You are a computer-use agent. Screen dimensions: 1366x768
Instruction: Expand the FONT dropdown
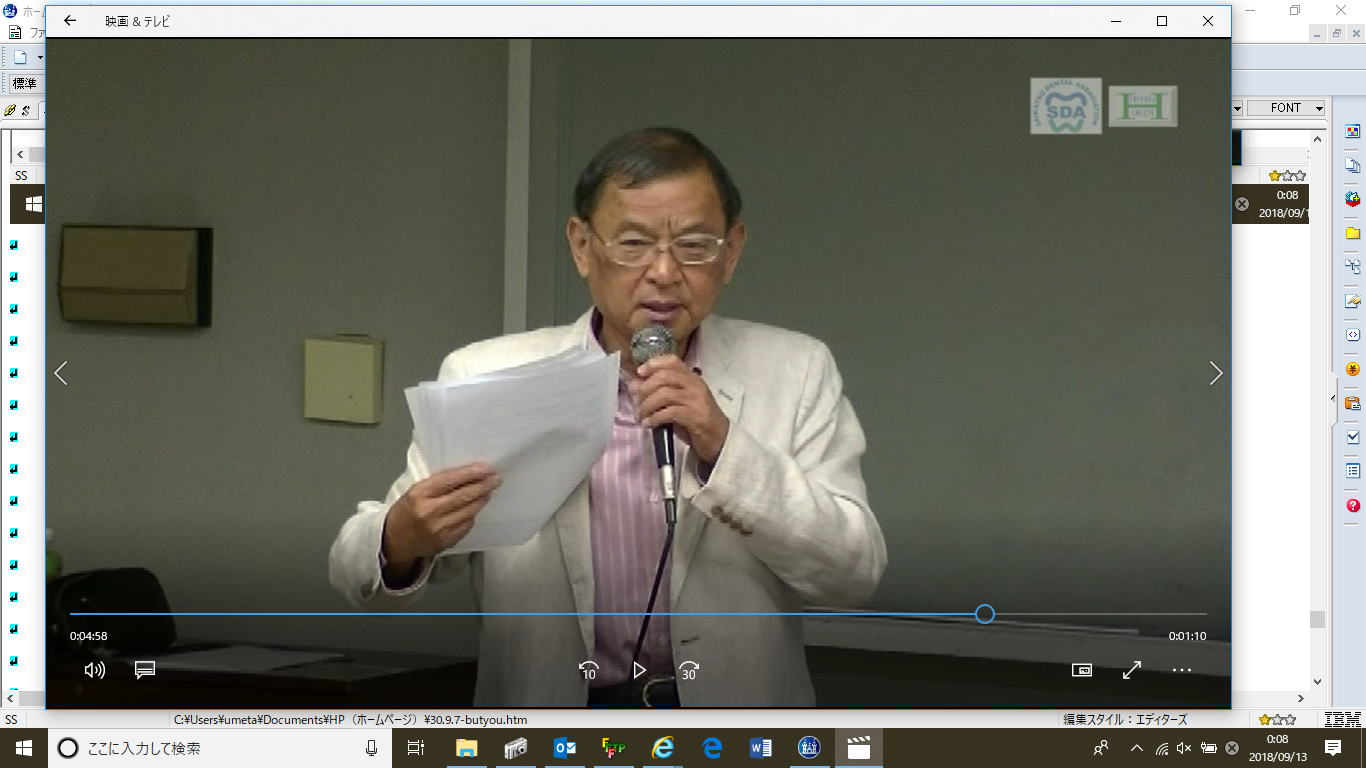pyautogui.click(x=1319, y=108)
